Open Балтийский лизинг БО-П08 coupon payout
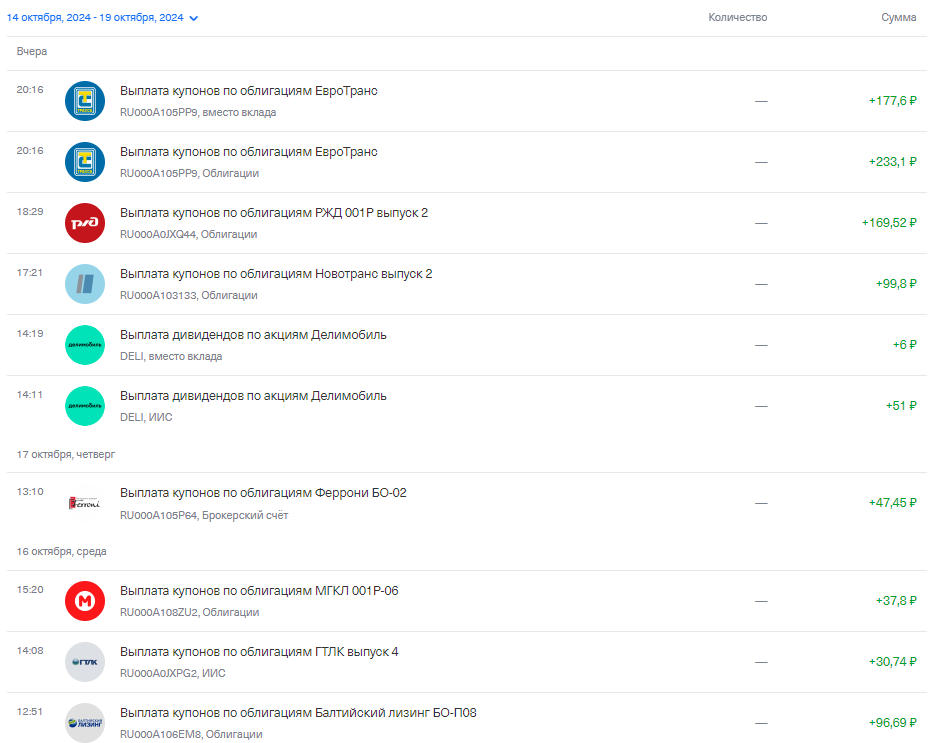The height and width of the screenshot is (743, 934). pos(467,718)
